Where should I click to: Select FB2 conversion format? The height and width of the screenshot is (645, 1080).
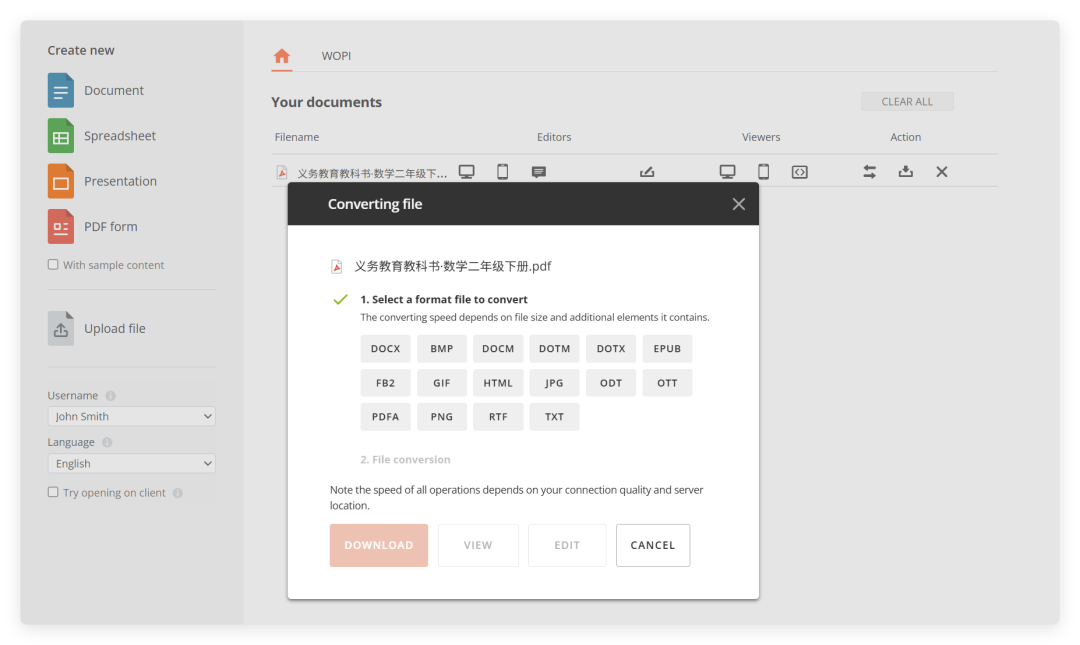(385, 383)
